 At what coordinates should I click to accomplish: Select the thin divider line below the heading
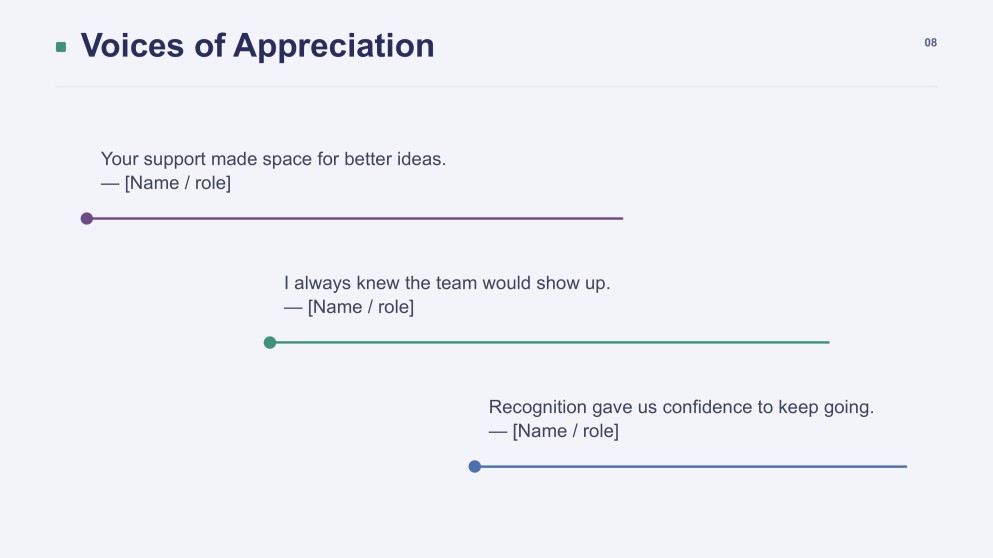pyautogui.click(x=496, y=87)
